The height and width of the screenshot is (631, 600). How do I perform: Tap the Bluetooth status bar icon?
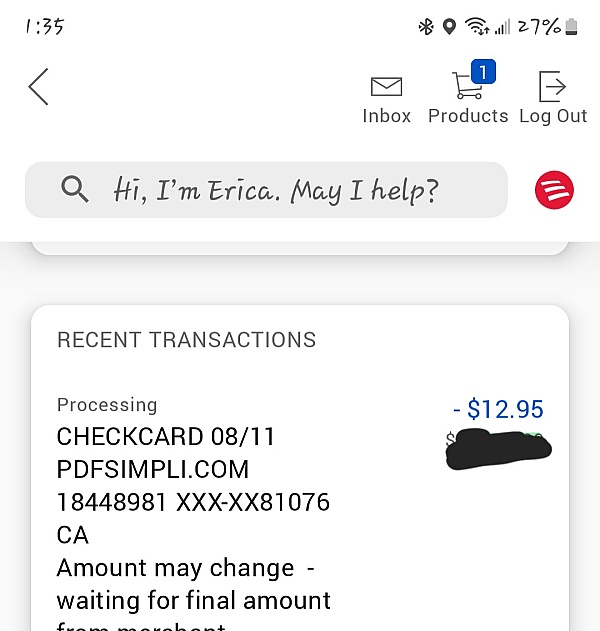click(x=426, y=27)
